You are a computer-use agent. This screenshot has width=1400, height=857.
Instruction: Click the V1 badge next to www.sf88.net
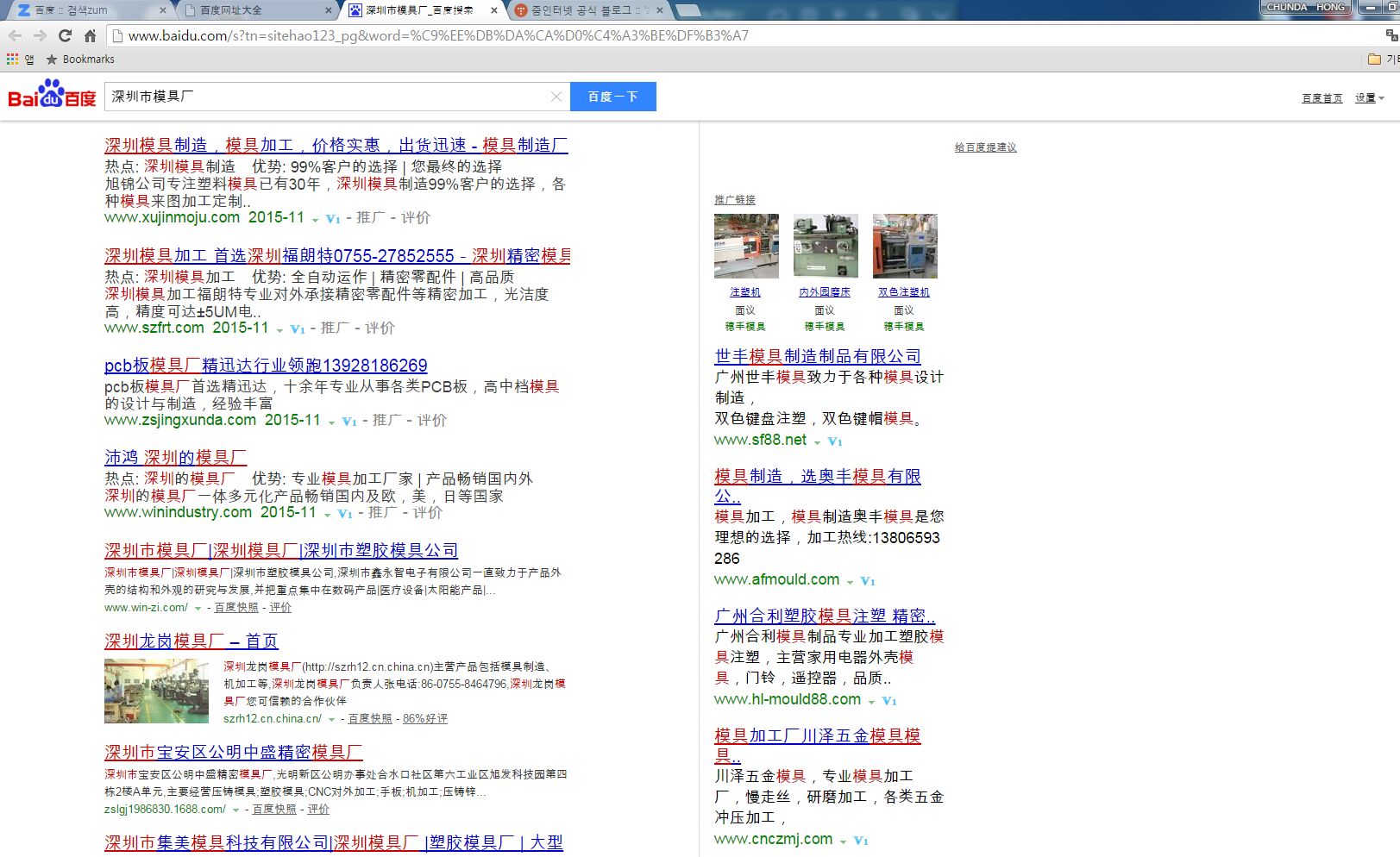click(x=833, y=441)
